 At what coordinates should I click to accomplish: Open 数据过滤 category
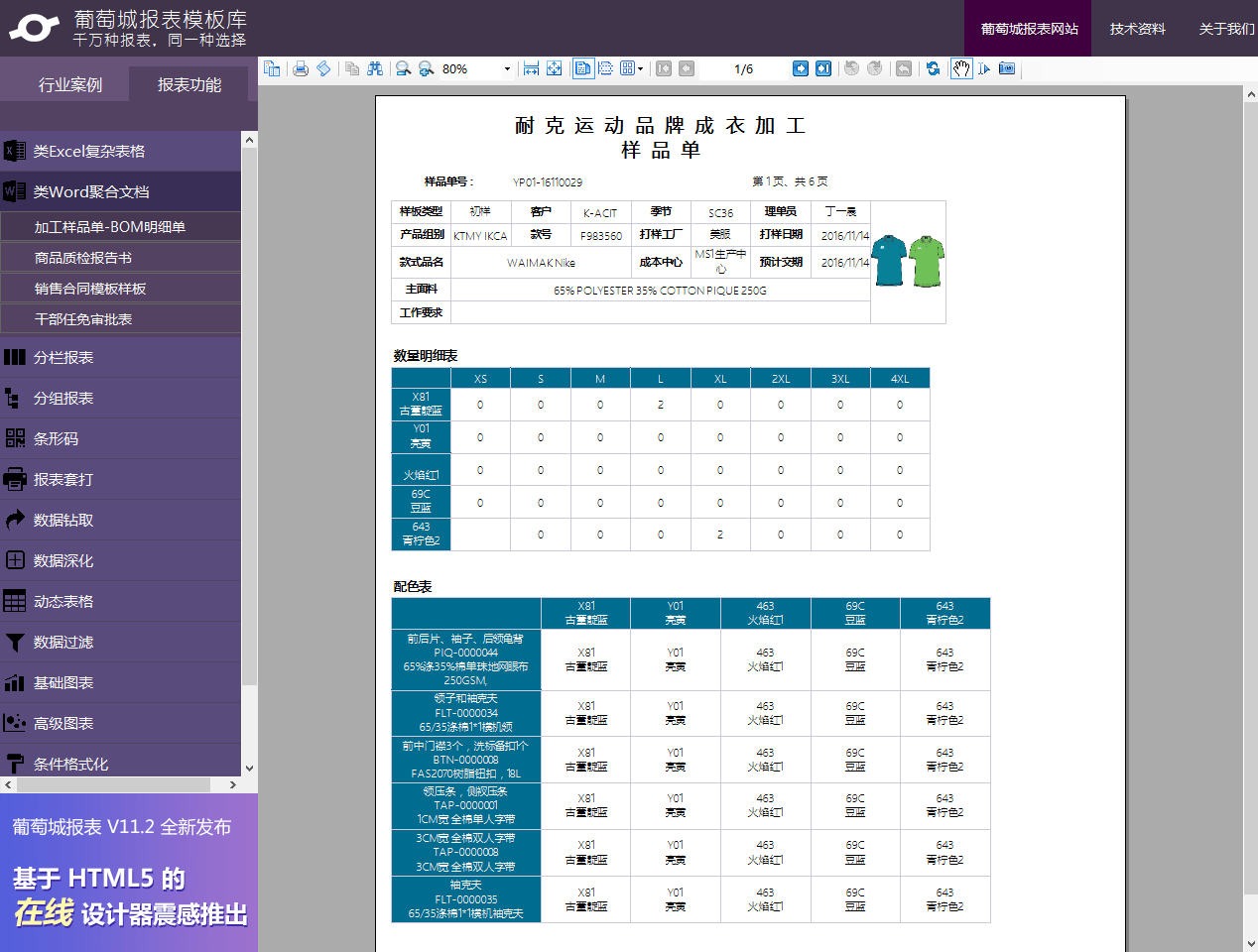click(120, 642)
